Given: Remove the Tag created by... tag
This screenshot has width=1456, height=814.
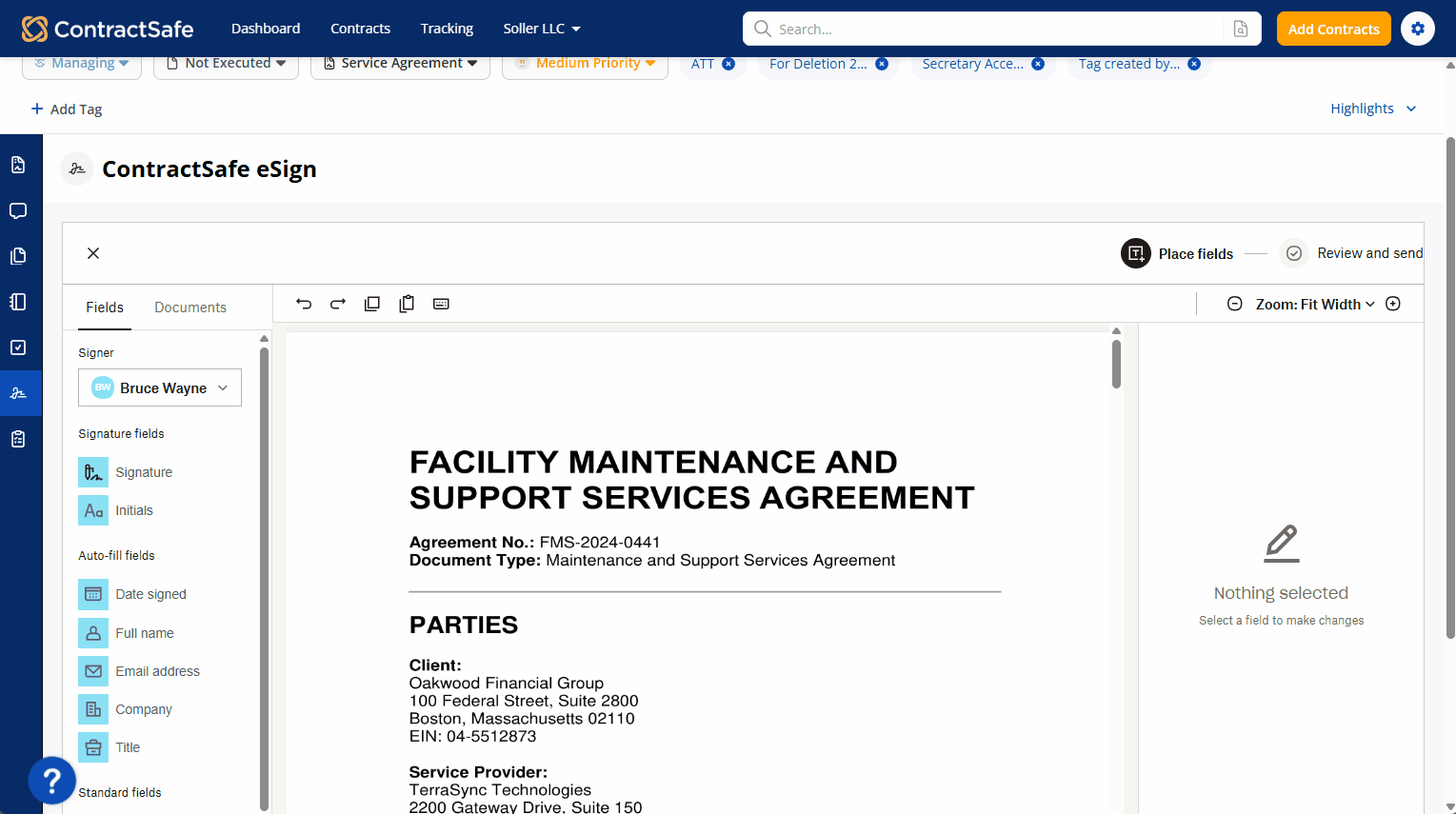Looking at the screenshot, I should [x=1194, y=64].
